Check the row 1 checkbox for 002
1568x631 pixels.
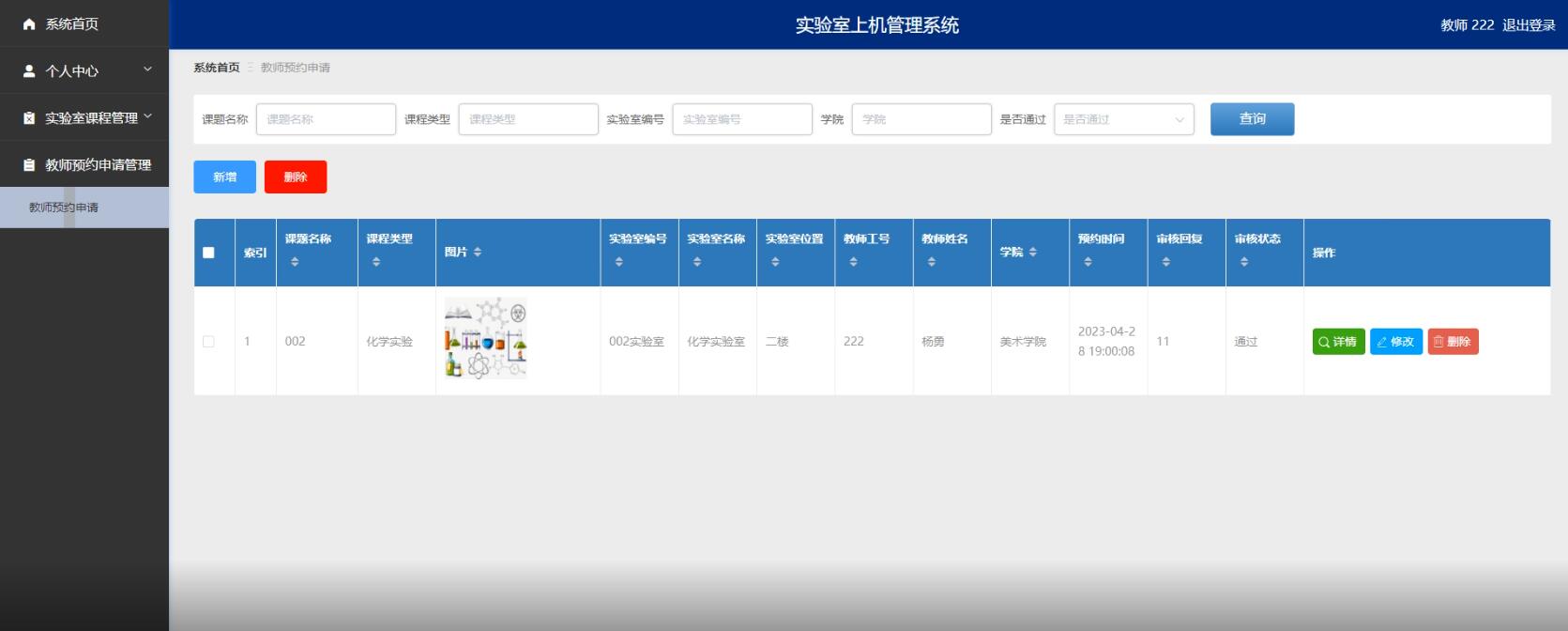(x=208, y=342)
